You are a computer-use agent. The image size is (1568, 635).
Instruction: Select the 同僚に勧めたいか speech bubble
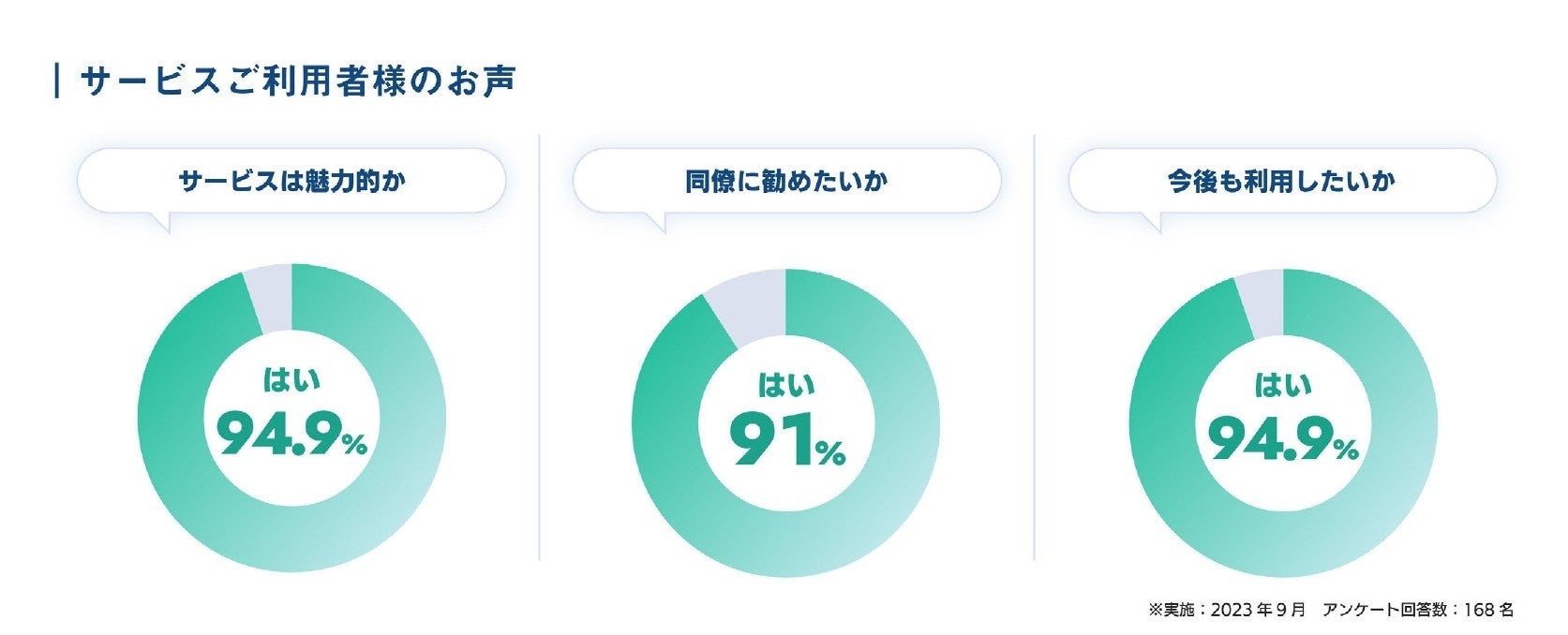click(786, 181)
